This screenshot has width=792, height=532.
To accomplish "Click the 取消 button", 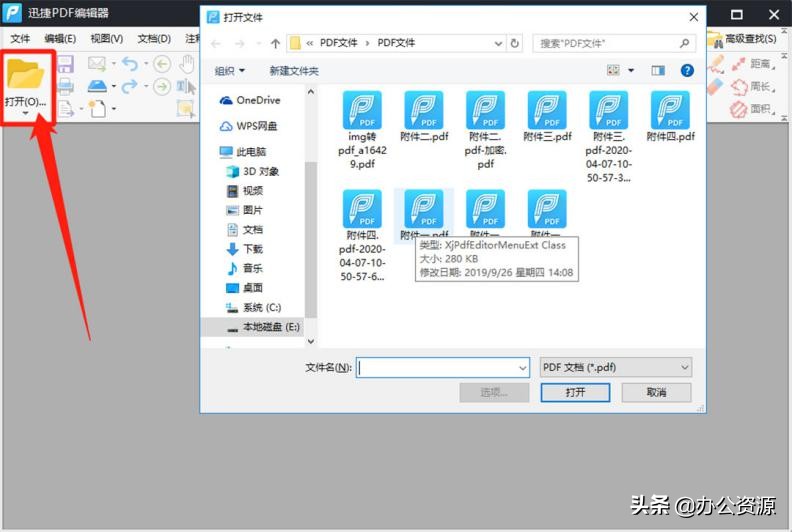I will tap(656, 393).
